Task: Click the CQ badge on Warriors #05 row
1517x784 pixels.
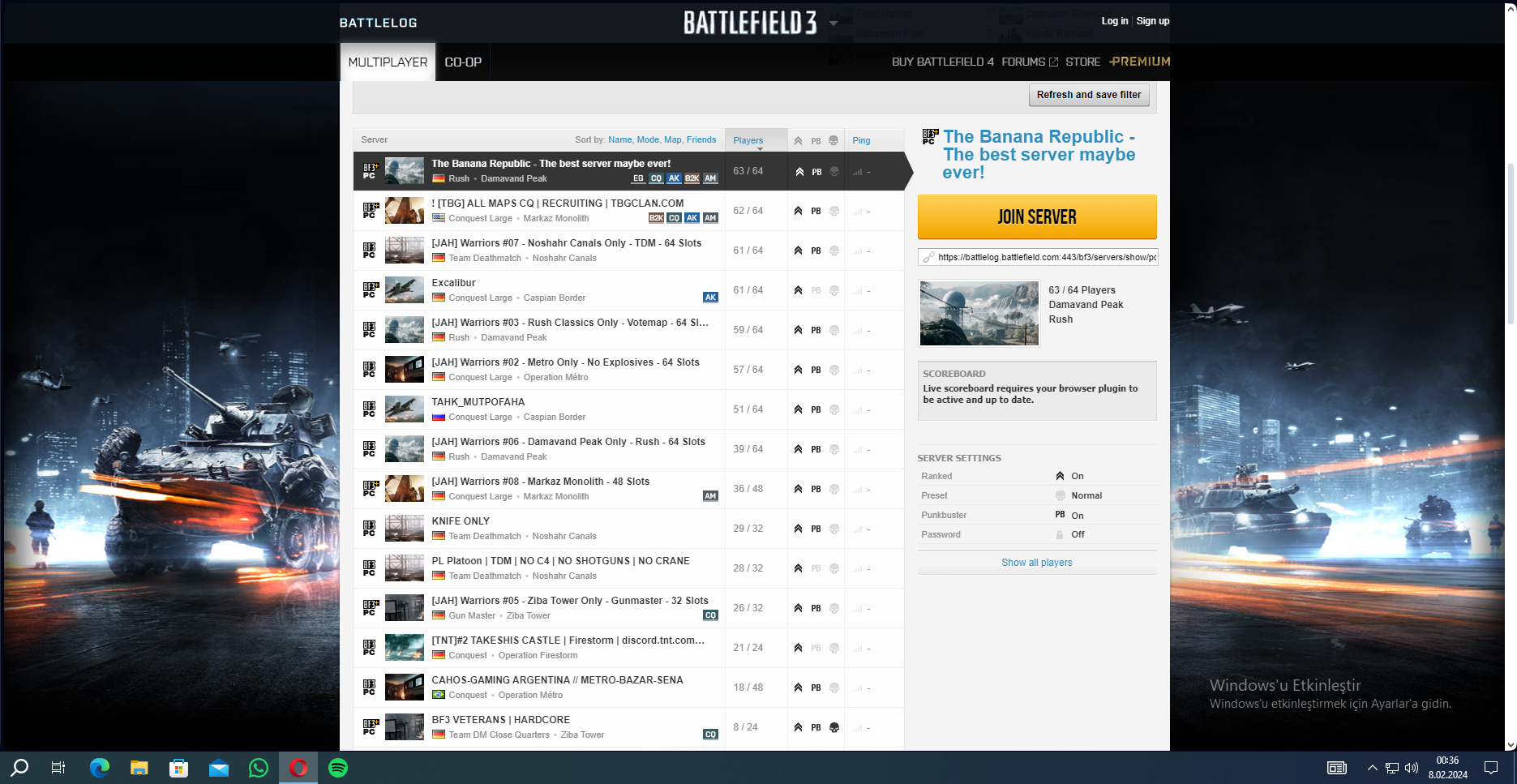Action: (710, 615)
